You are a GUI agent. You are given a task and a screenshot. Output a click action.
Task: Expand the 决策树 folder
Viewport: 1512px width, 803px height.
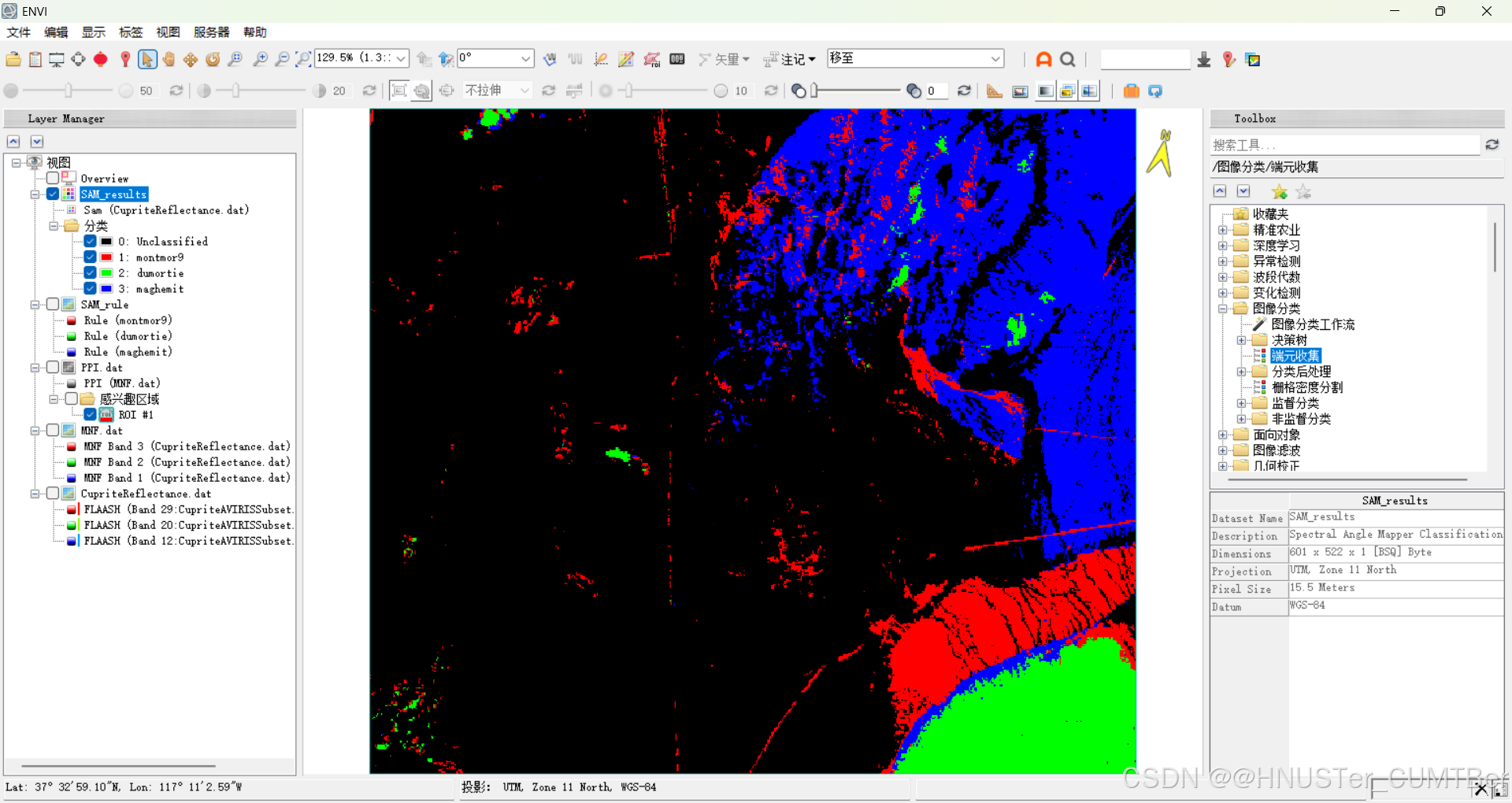click(x=1241, y=340)
